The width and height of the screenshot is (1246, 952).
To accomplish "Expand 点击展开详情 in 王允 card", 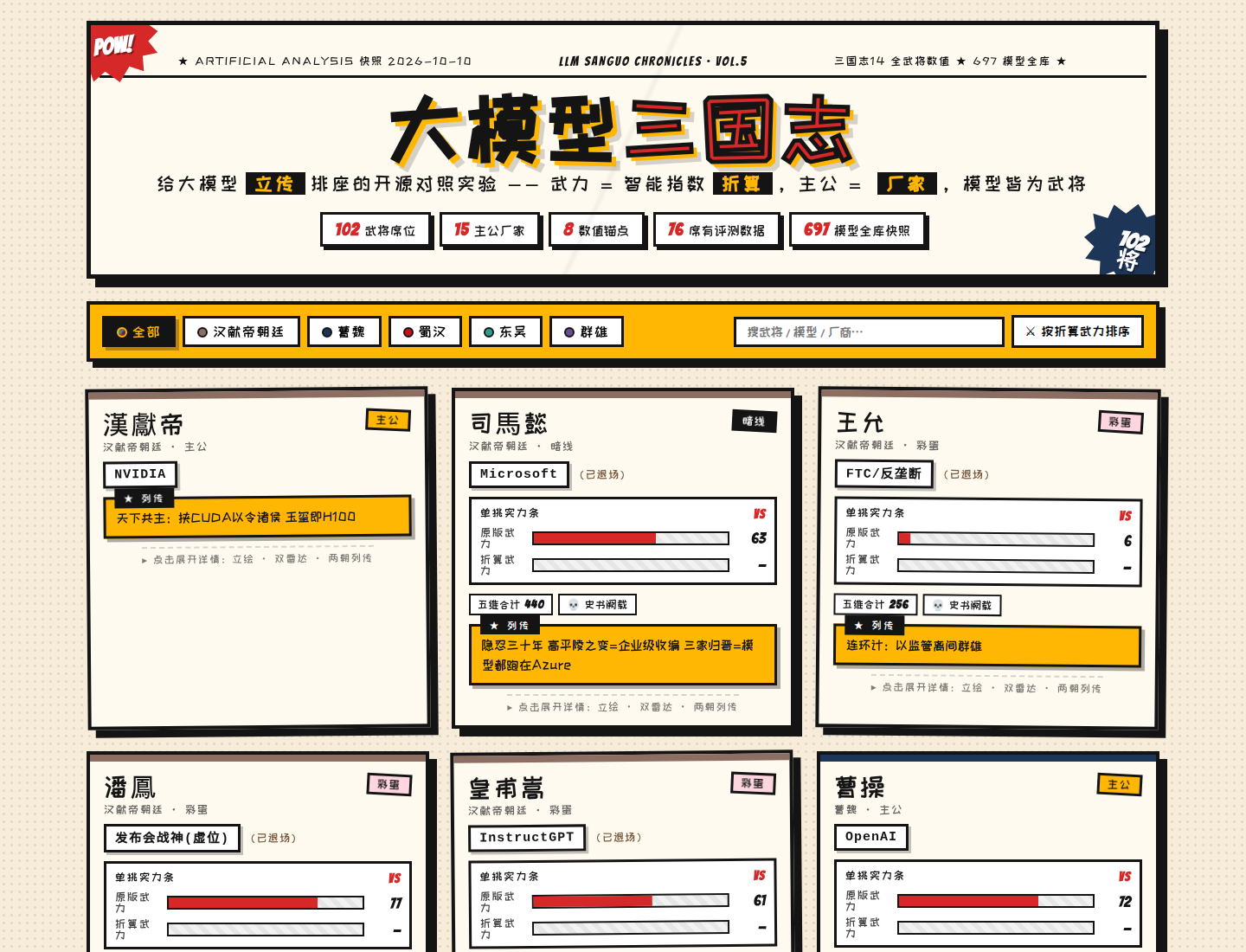I will pyautogui.click(x=986, y=688).
